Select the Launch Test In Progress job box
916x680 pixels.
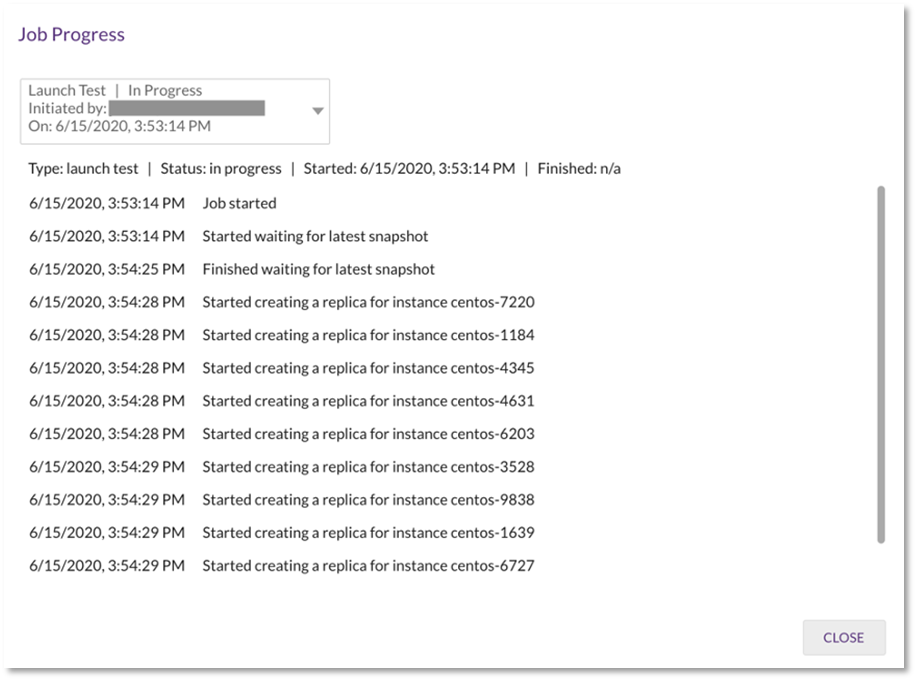[x=175, y=111]
